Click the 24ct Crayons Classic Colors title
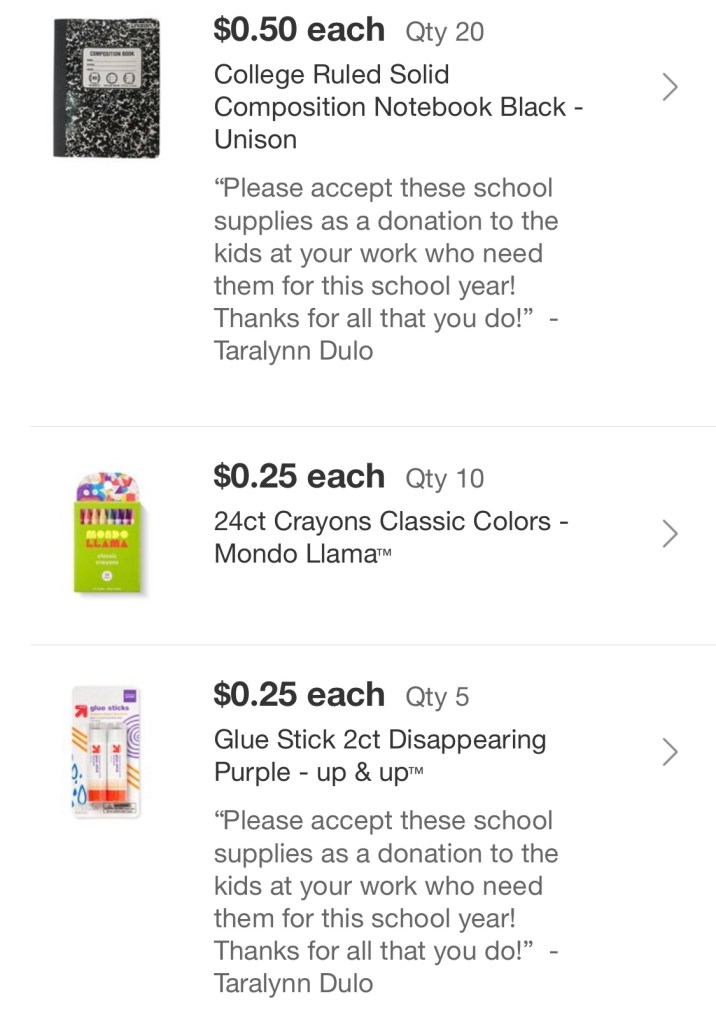Screen dimensions: 716x1024 390,536
